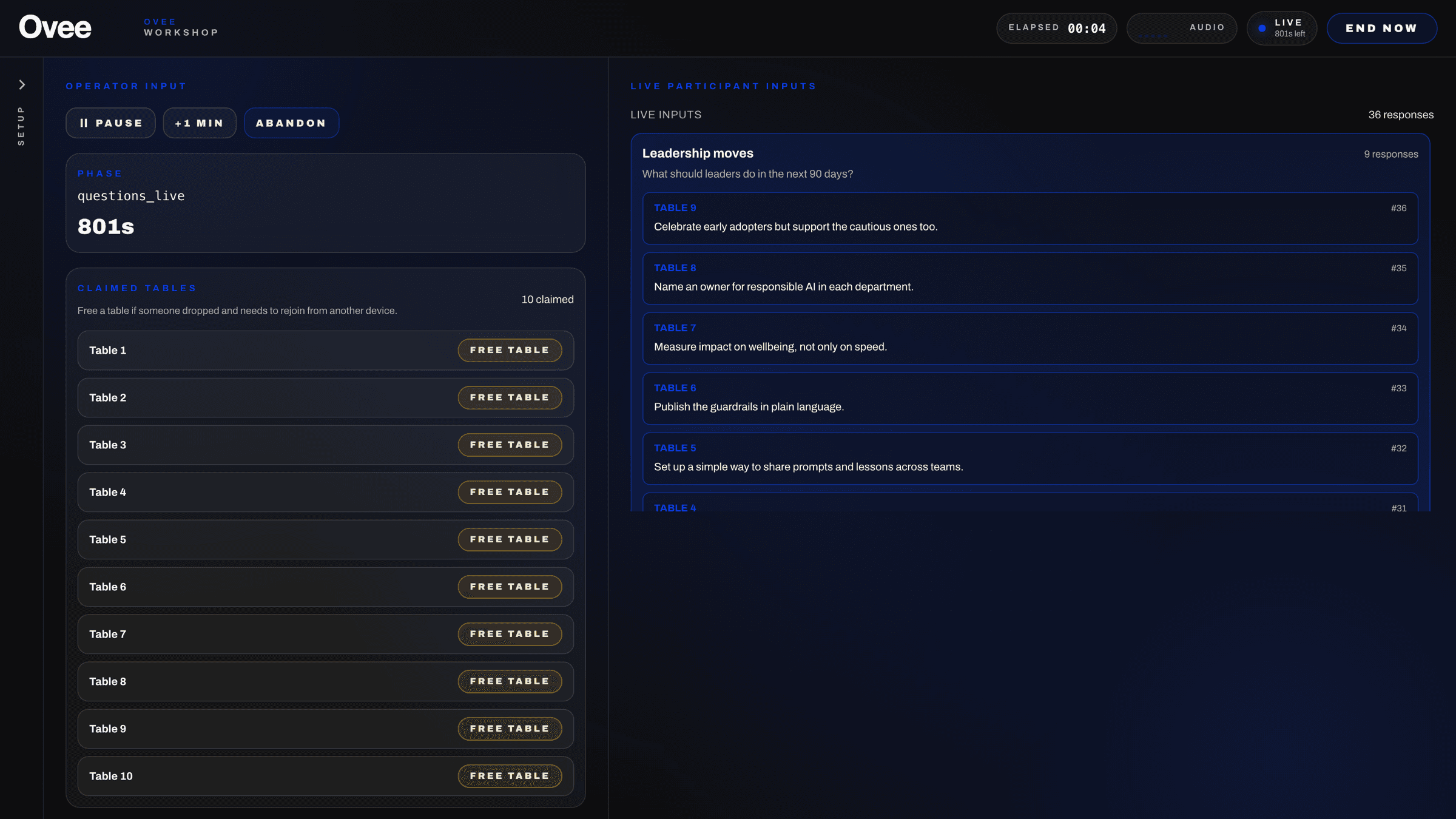1456x819 pixels.
Task: Free Table 3
Action: [510, 445]
